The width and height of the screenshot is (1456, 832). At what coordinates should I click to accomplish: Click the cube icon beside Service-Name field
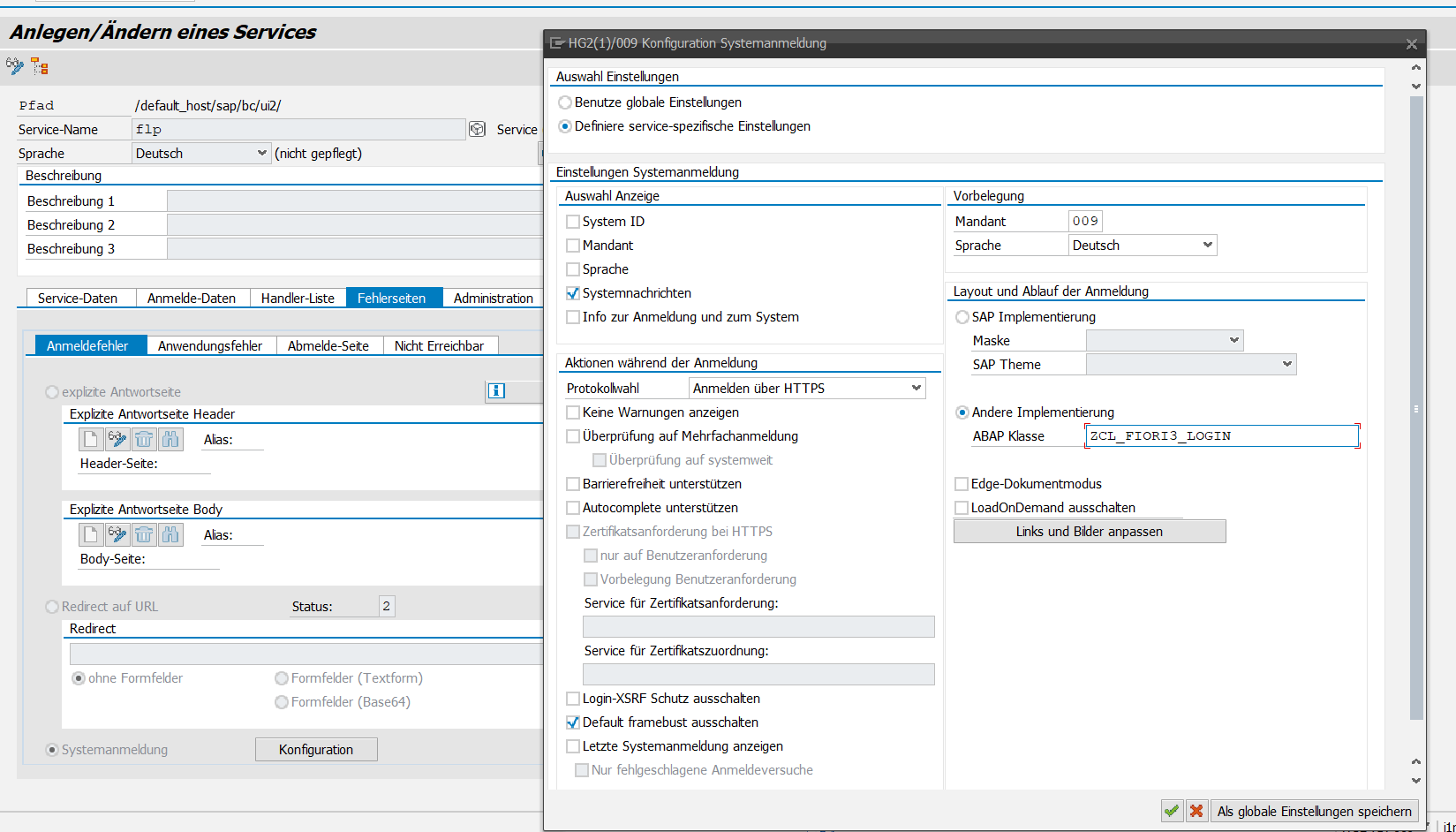click(x=477, y=129)
